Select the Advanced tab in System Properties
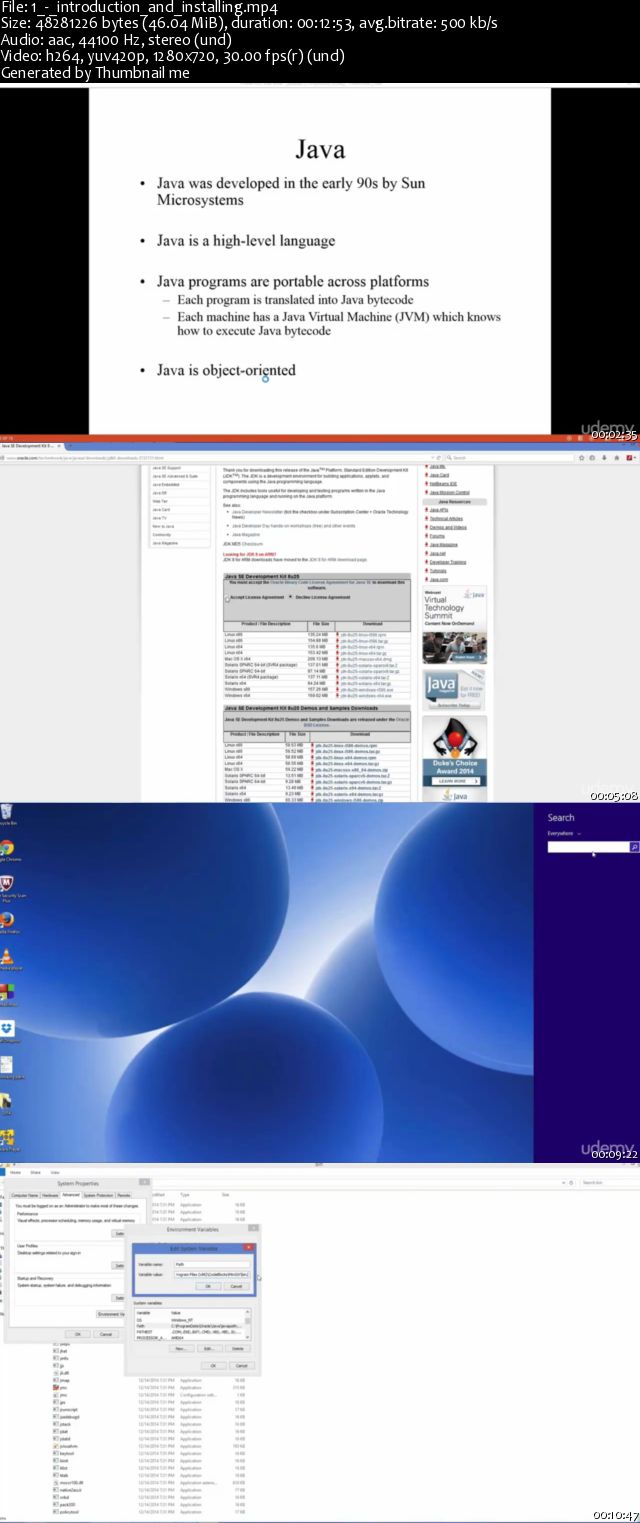Screen dimensions: 640x1523 tap(71, 1195)
